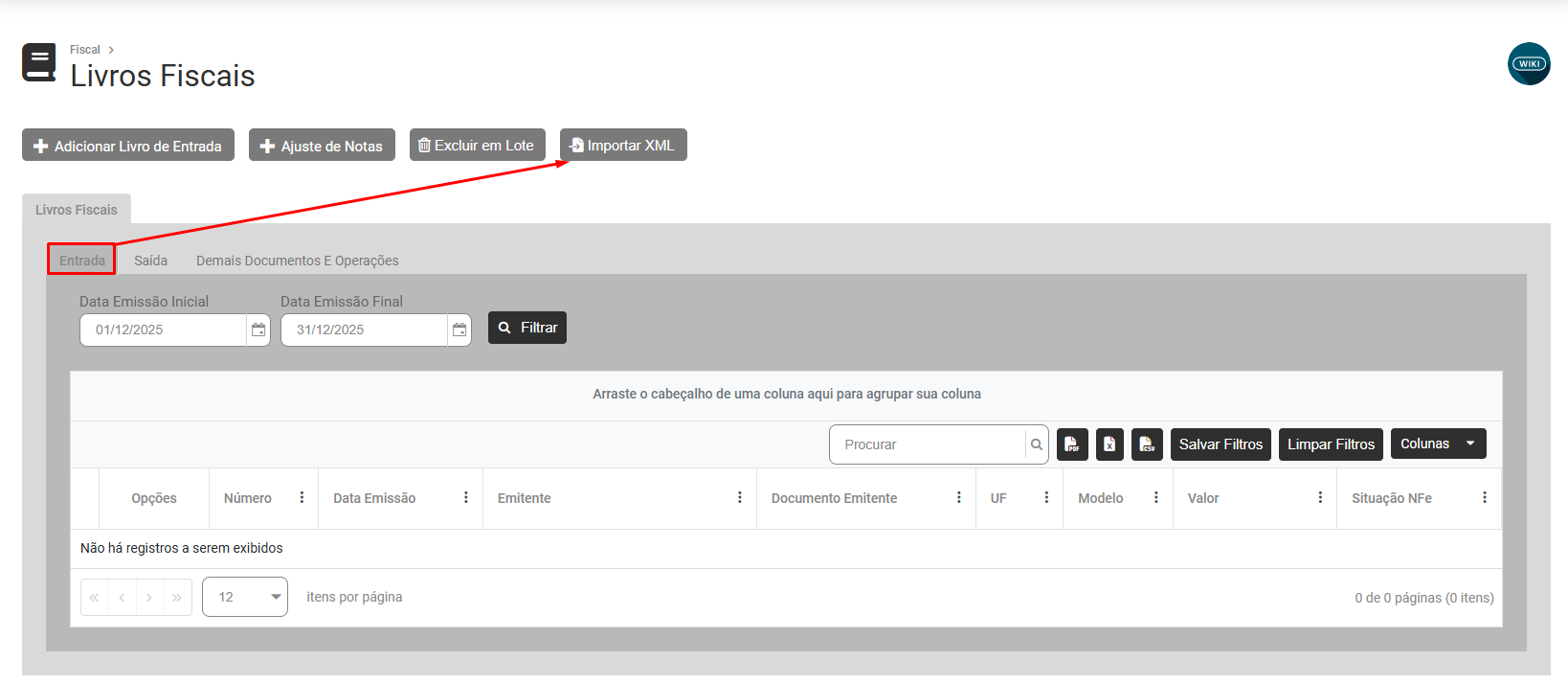The image size is (1568, 683).
Task: Go to last page arrow
Action: (x=177, y=597)
